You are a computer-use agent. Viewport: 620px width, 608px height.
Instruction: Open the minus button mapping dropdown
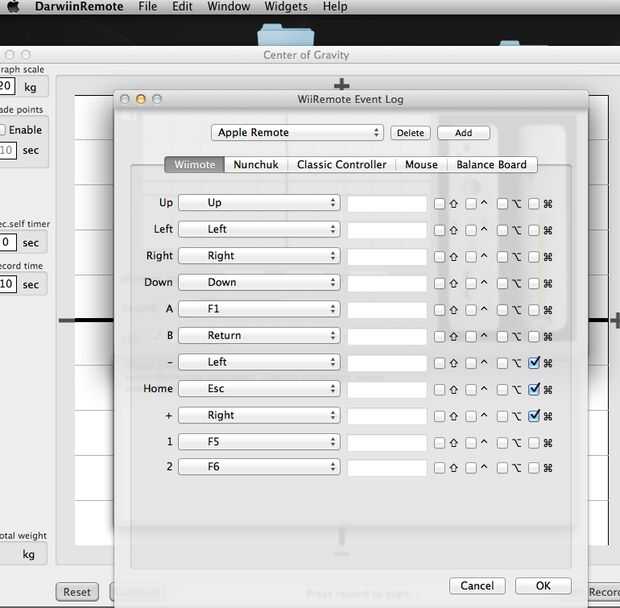(x=259, y=362)
